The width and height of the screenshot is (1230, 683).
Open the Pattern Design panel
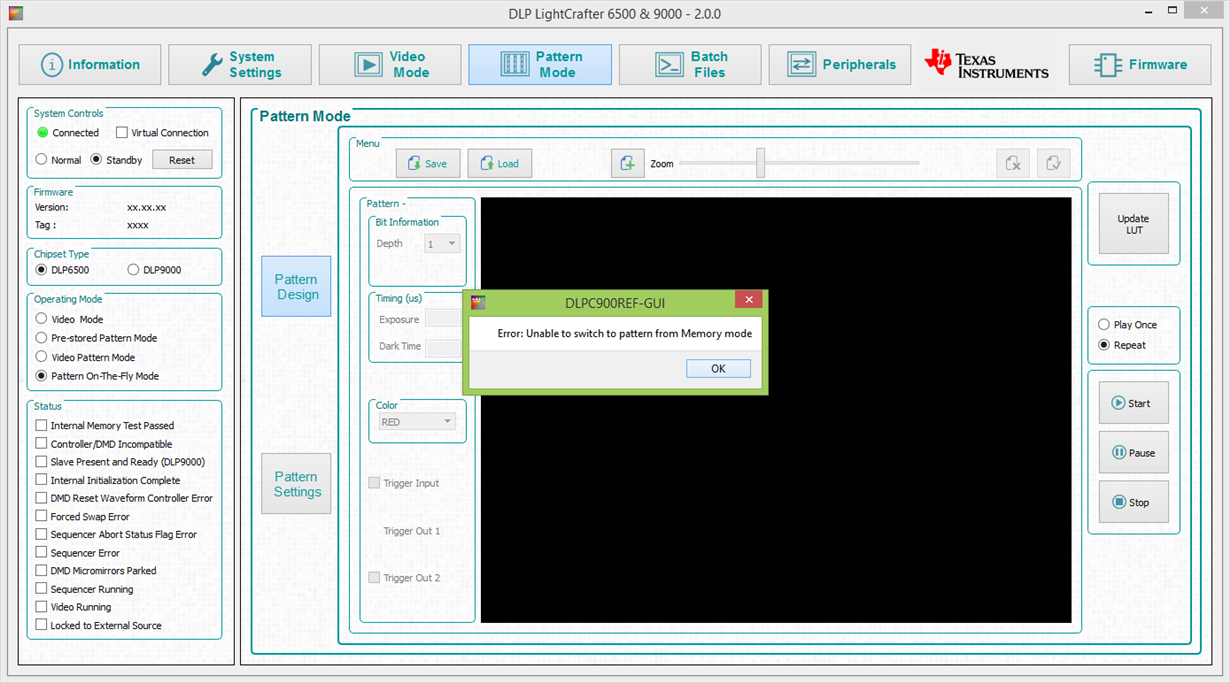(296, 287)
